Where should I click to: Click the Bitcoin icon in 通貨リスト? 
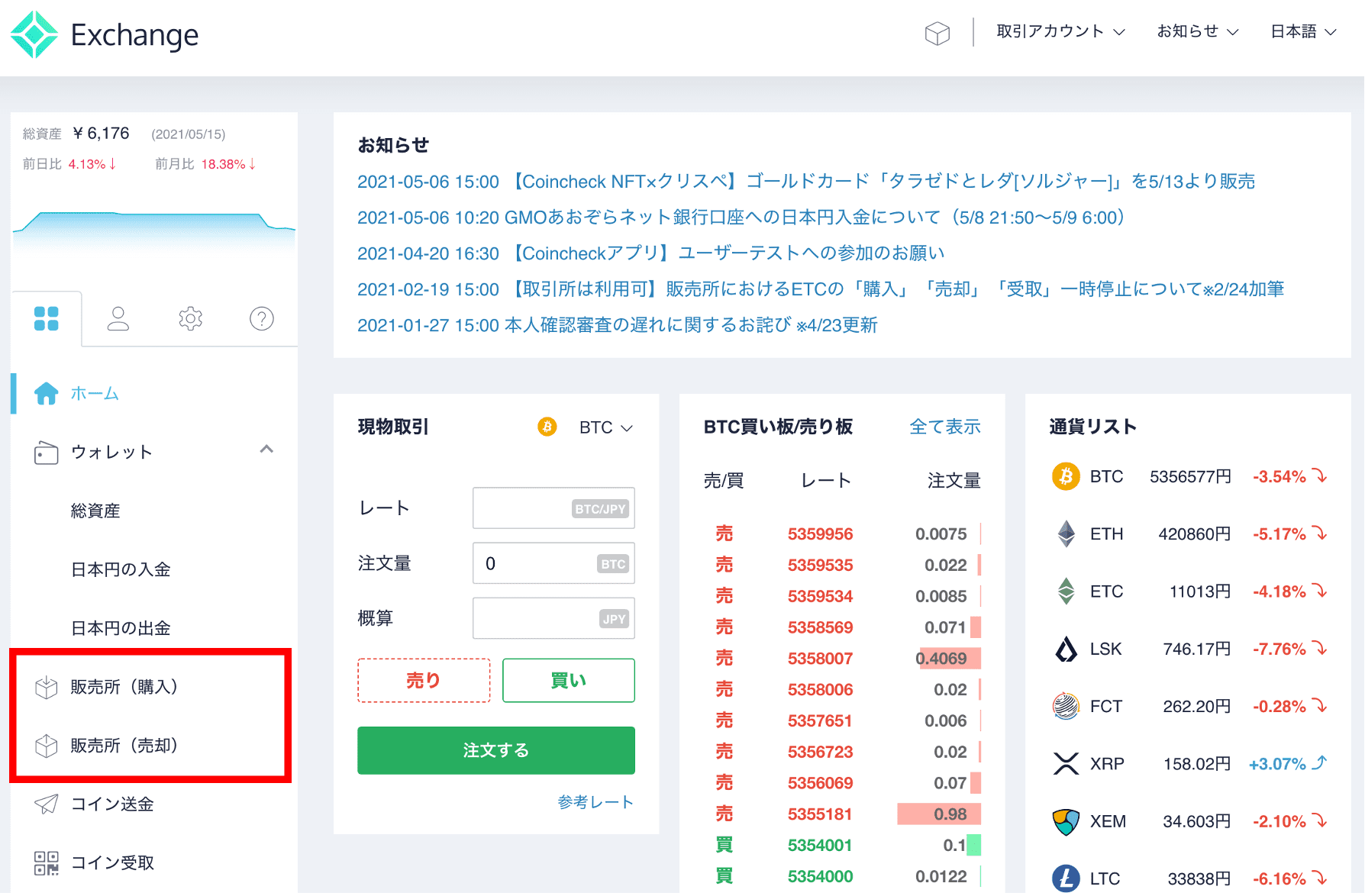tap(1067, 476)
